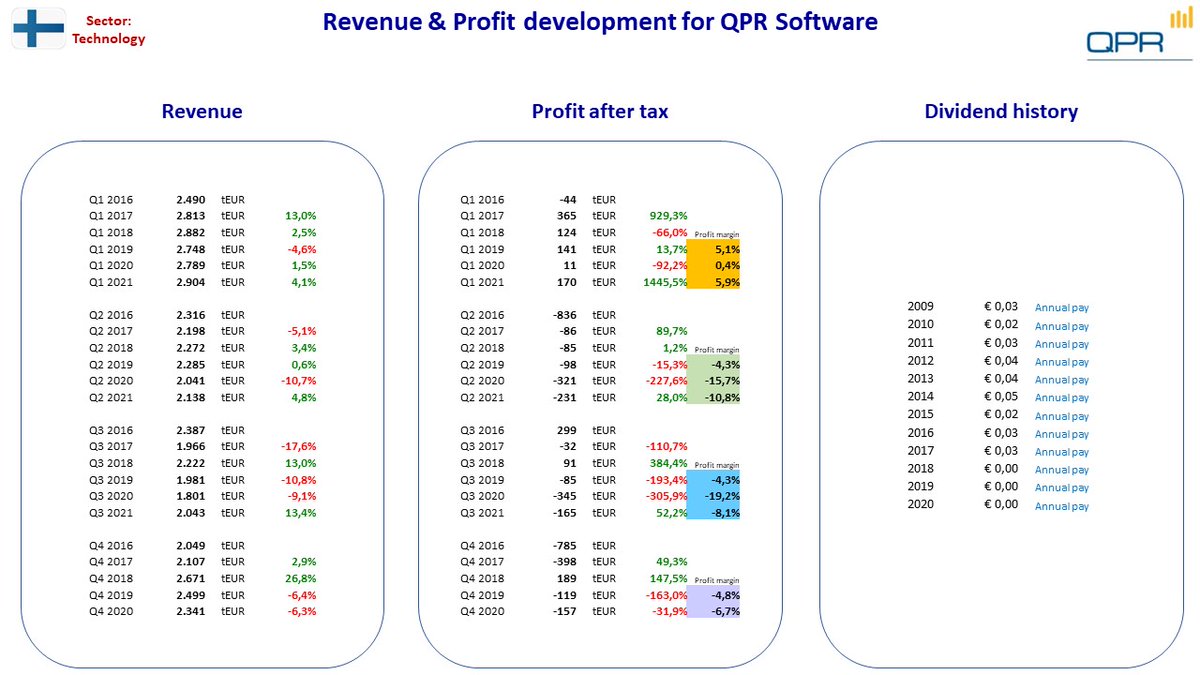Screen dimensions: 1200x675
Task: Select Q4 2018 revenue growth 26,8%
Action: [x=301, y=579]
